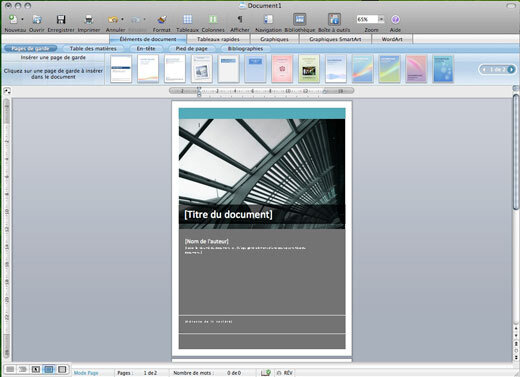Switch to the Graphiques tab
This screenshot has height=377, width=520.
tap(274, 39)
